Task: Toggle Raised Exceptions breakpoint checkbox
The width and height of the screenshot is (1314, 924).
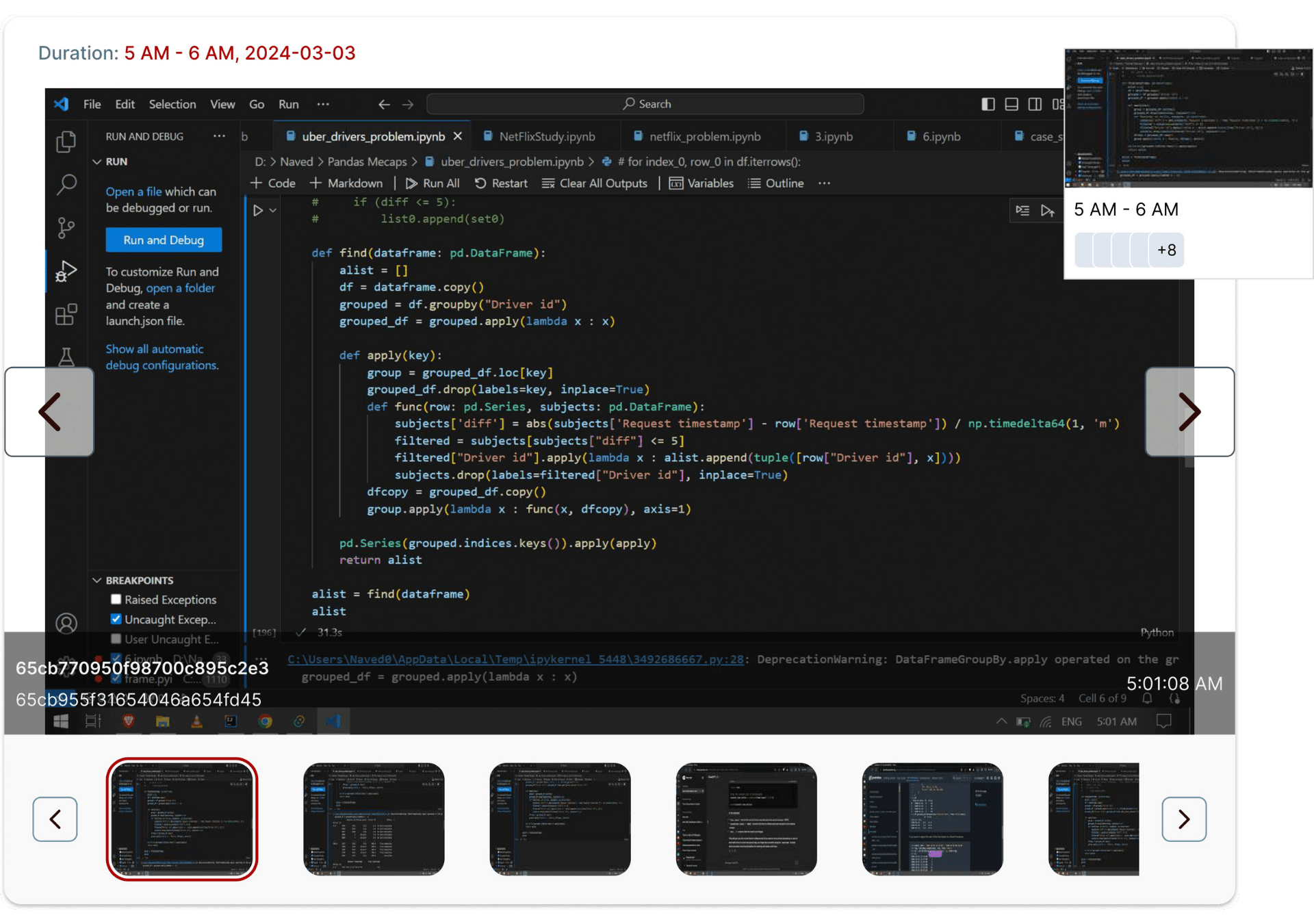Action: click(x=116, y=600)
